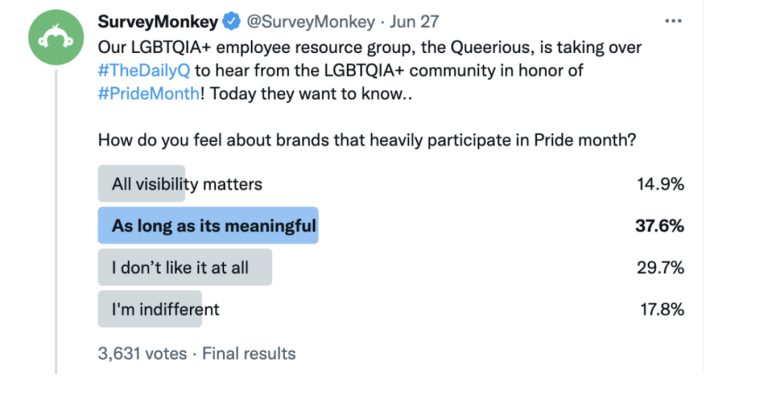Image resolution: width=768 pixels, height=402 pixels.
Task: Click the poll question about Pride month brands
Action: [x=367, y=140]
